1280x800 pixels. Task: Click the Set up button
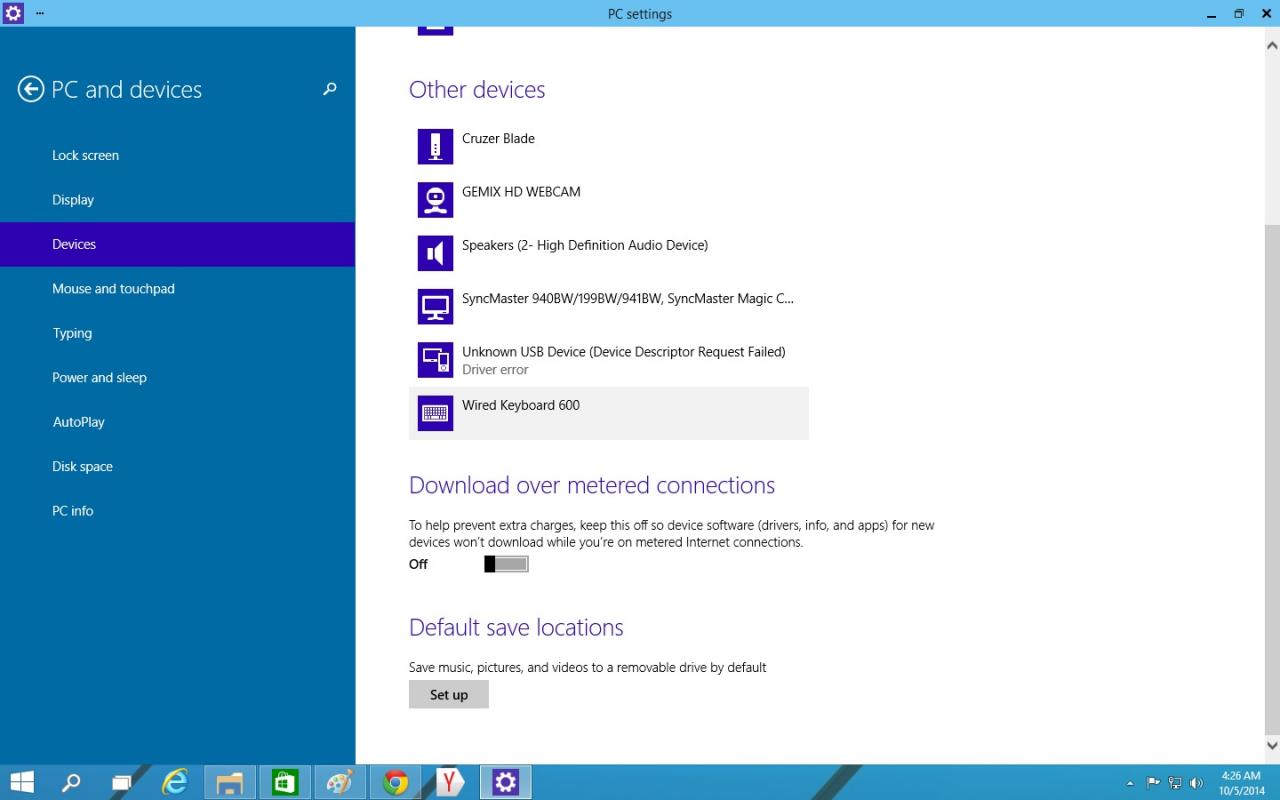(448, 694)
